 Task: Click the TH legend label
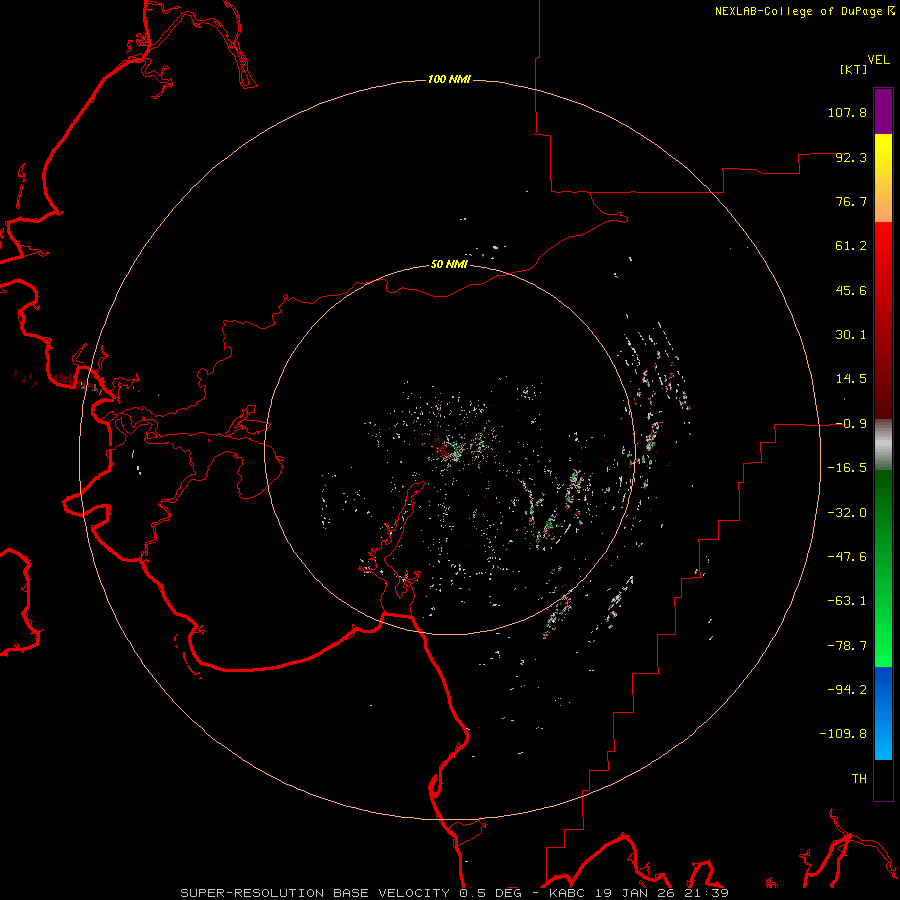[x=859, y=779]
